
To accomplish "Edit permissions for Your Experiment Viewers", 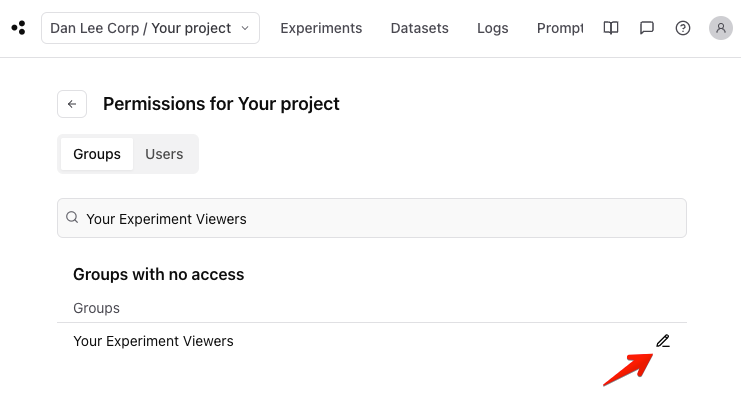I will (663, 341).
